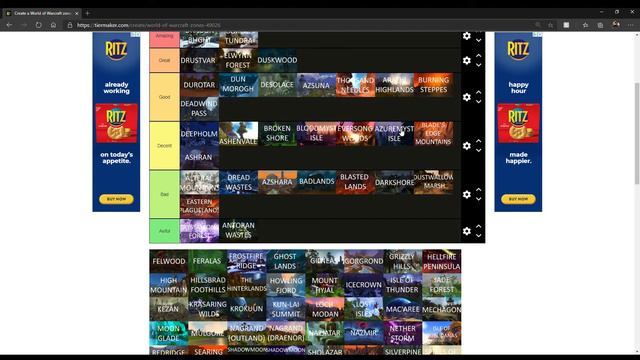Open browser favorites star icon
640x360 pixels.
coord(585,25)
